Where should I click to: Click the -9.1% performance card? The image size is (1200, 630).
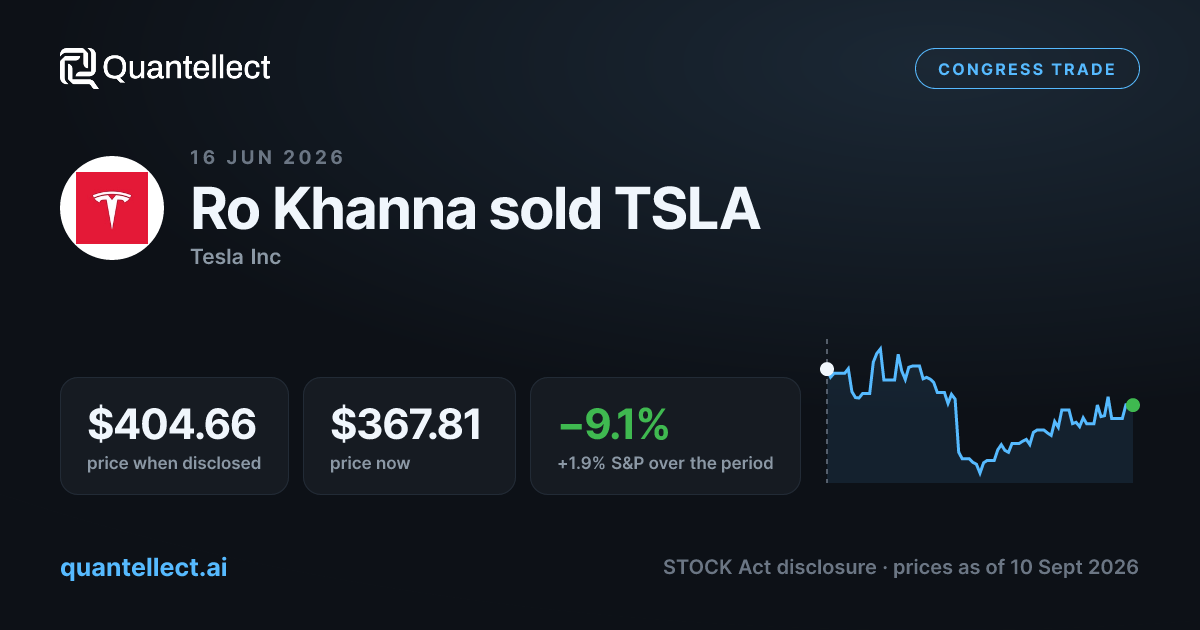pyautogui.click(x=665, y=436)
